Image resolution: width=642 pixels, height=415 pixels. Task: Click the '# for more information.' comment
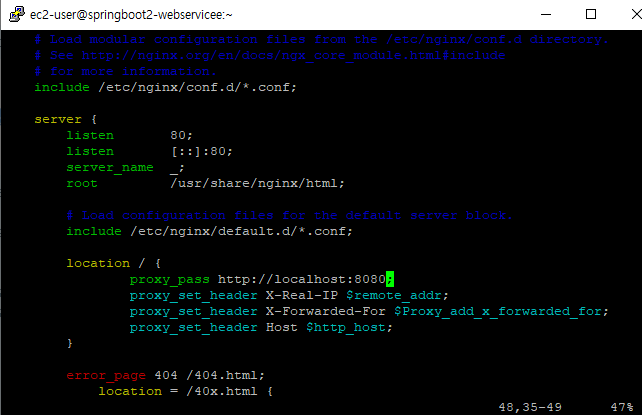(125, 72)
